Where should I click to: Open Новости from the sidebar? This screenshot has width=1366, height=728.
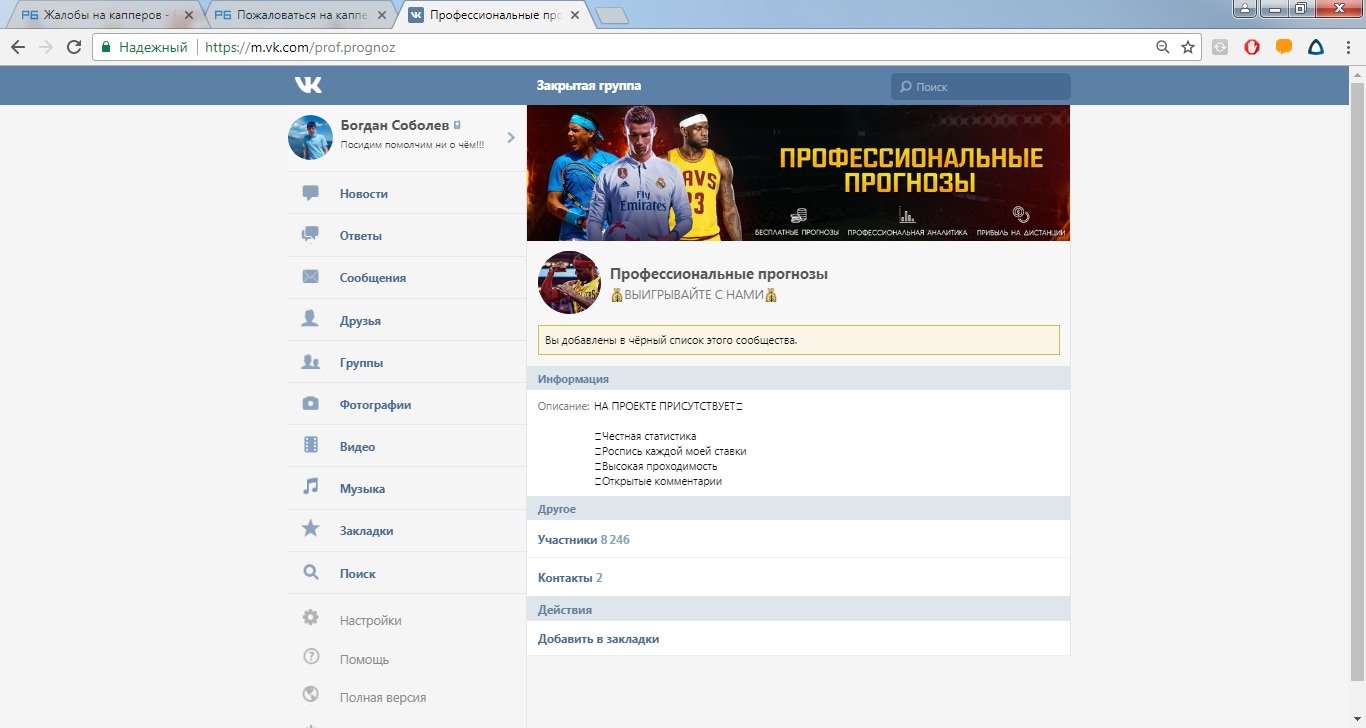(363, 194)
